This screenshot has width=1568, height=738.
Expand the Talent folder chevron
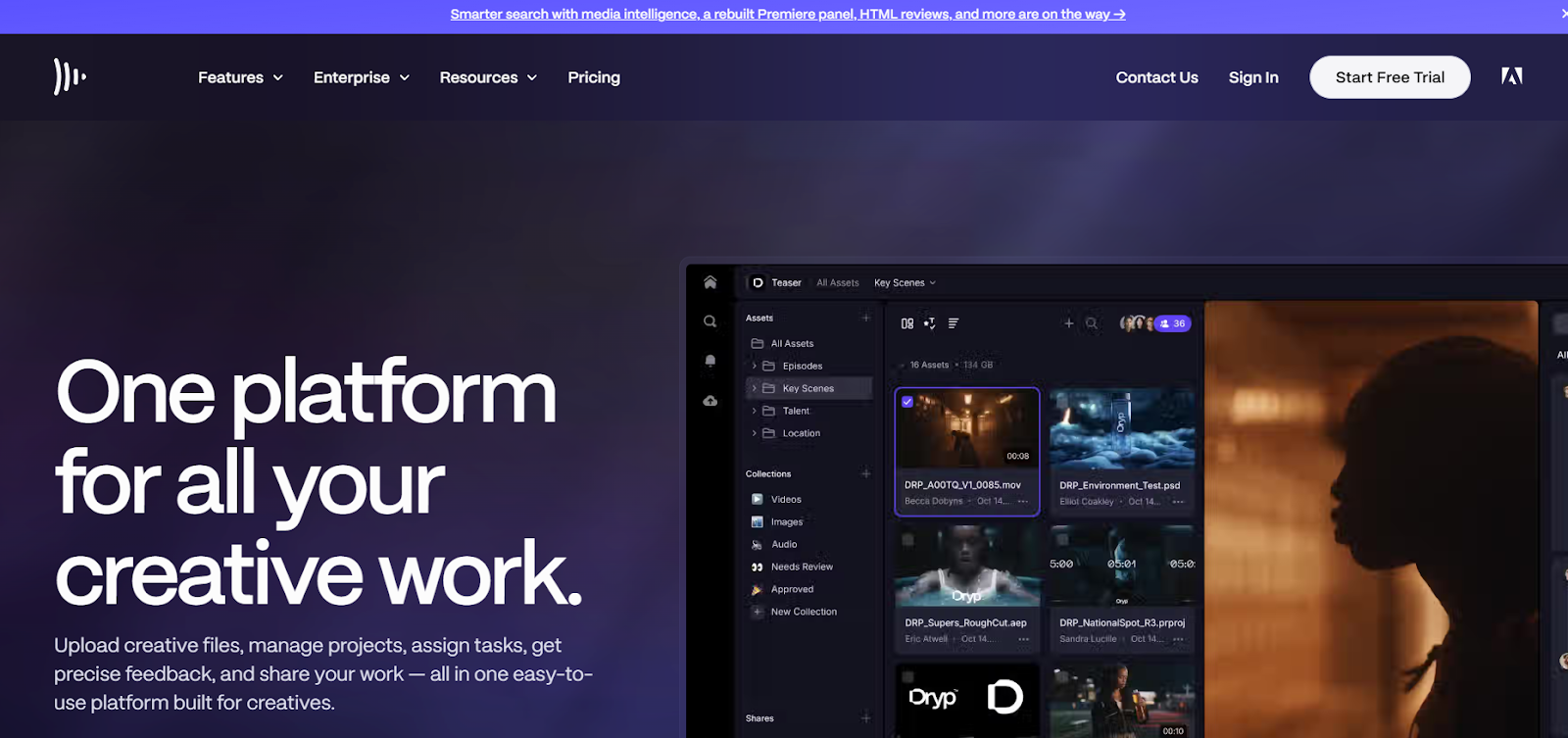click(x=754, y=411)
